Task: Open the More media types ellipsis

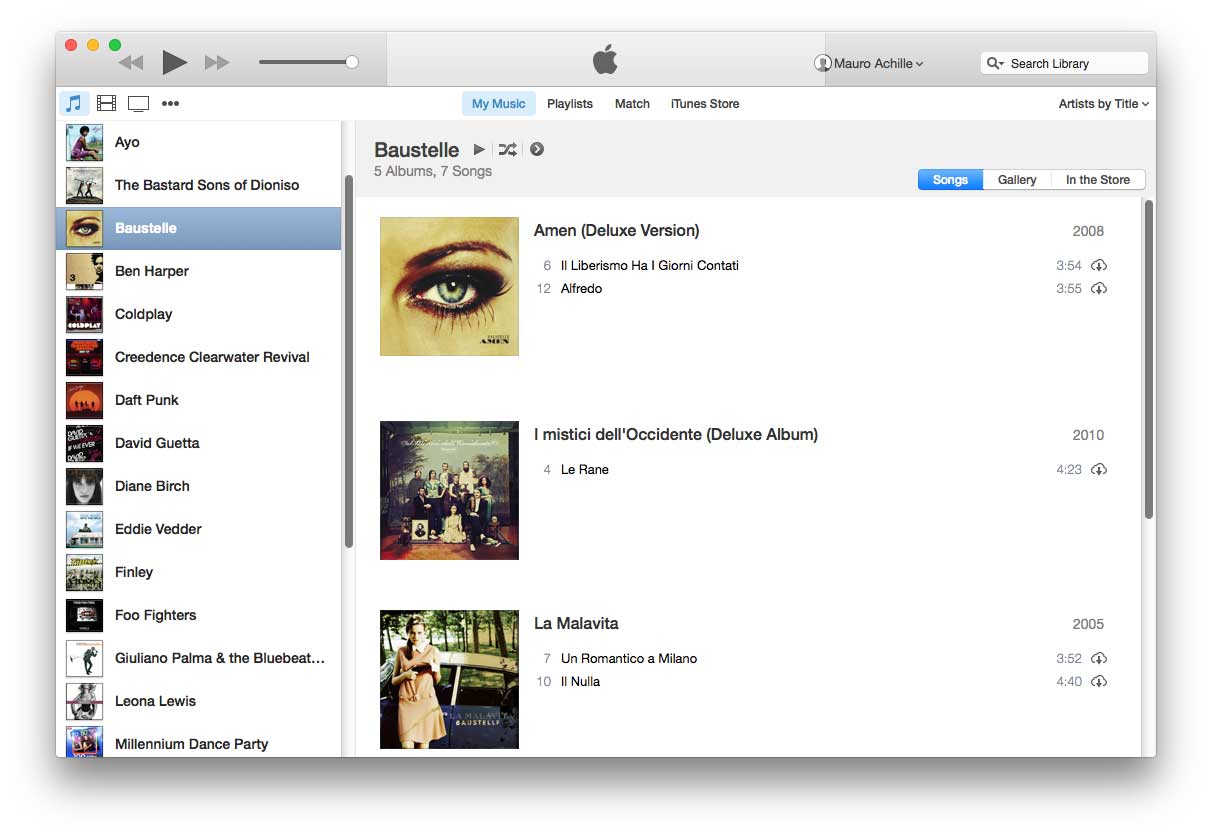Action: pos(170,103)
